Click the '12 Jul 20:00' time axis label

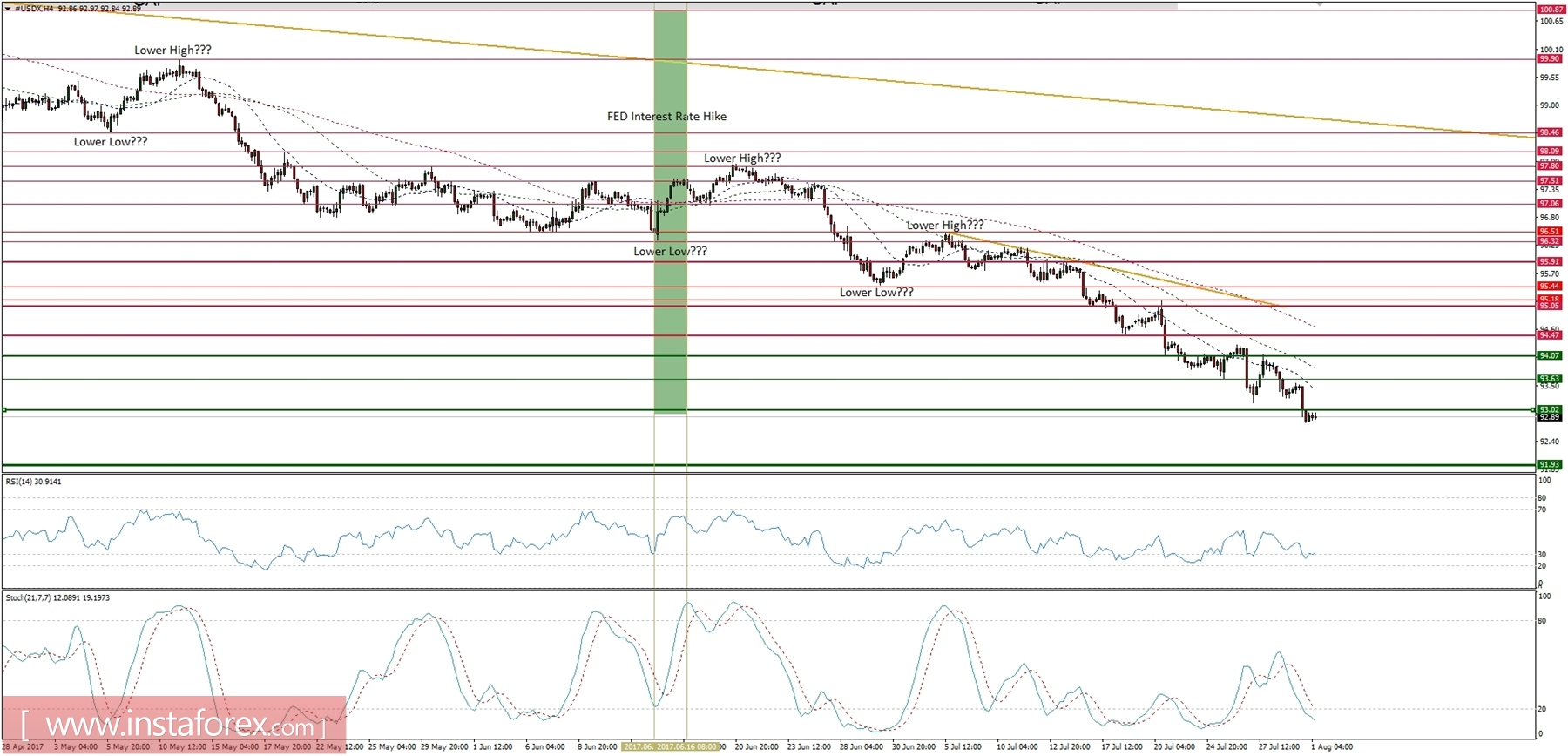pyautogui.click(x=1070, y=746)
